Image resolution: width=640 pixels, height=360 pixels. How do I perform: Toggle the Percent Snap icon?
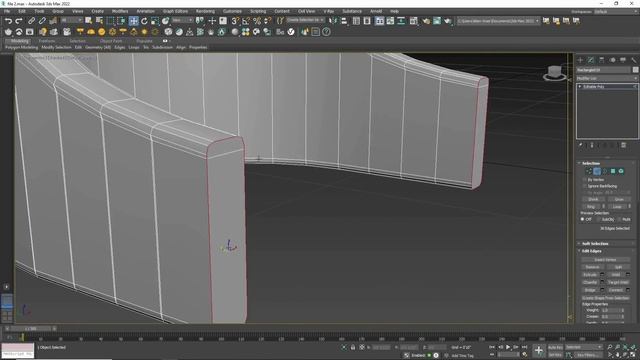pyautogui.click(x=257, y=21)
